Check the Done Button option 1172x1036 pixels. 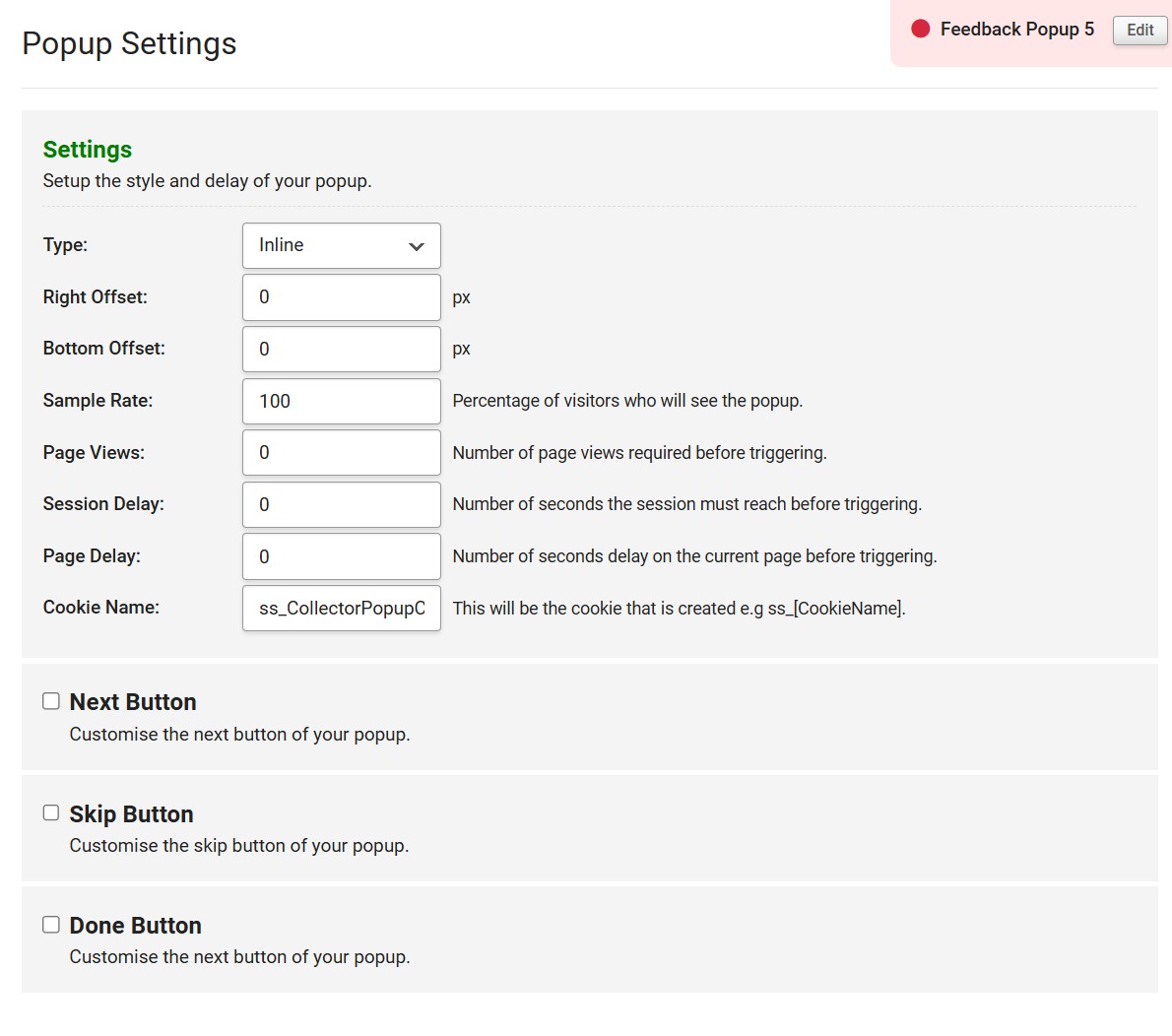(x=51, y=924)
